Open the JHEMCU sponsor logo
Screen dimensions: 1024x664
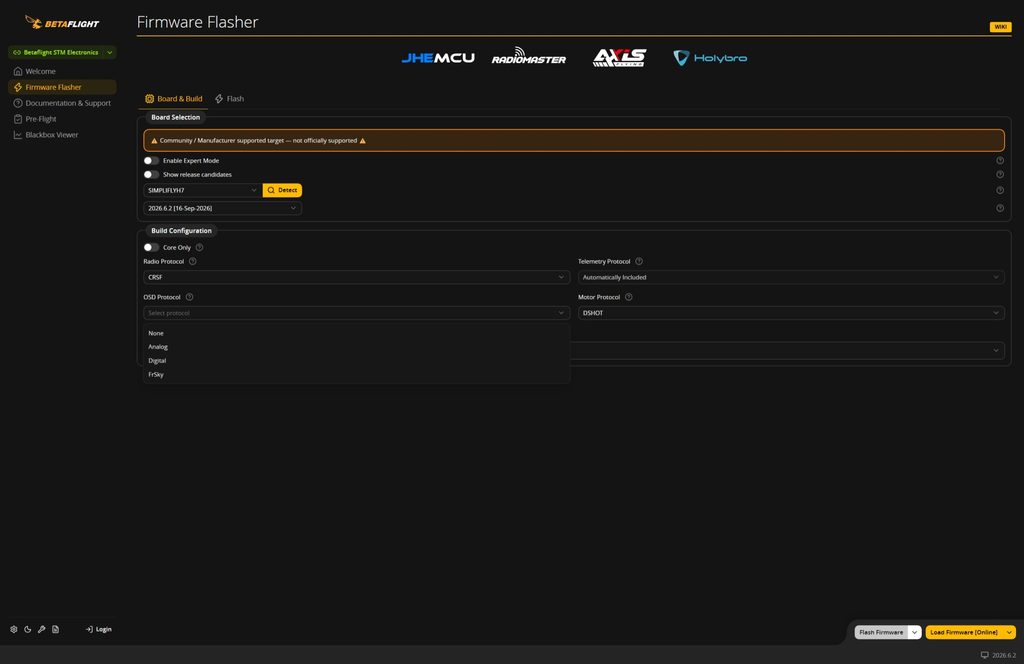pos(438,58)
